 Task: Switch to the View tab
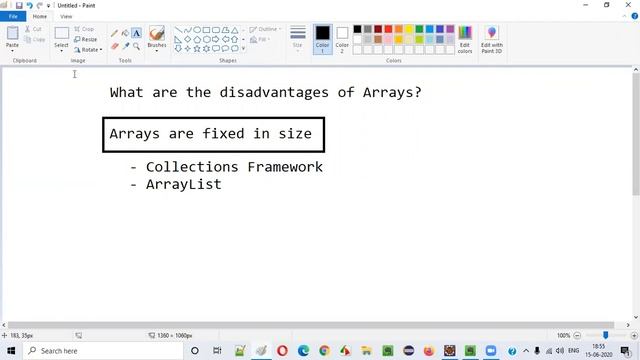(66, 16)
